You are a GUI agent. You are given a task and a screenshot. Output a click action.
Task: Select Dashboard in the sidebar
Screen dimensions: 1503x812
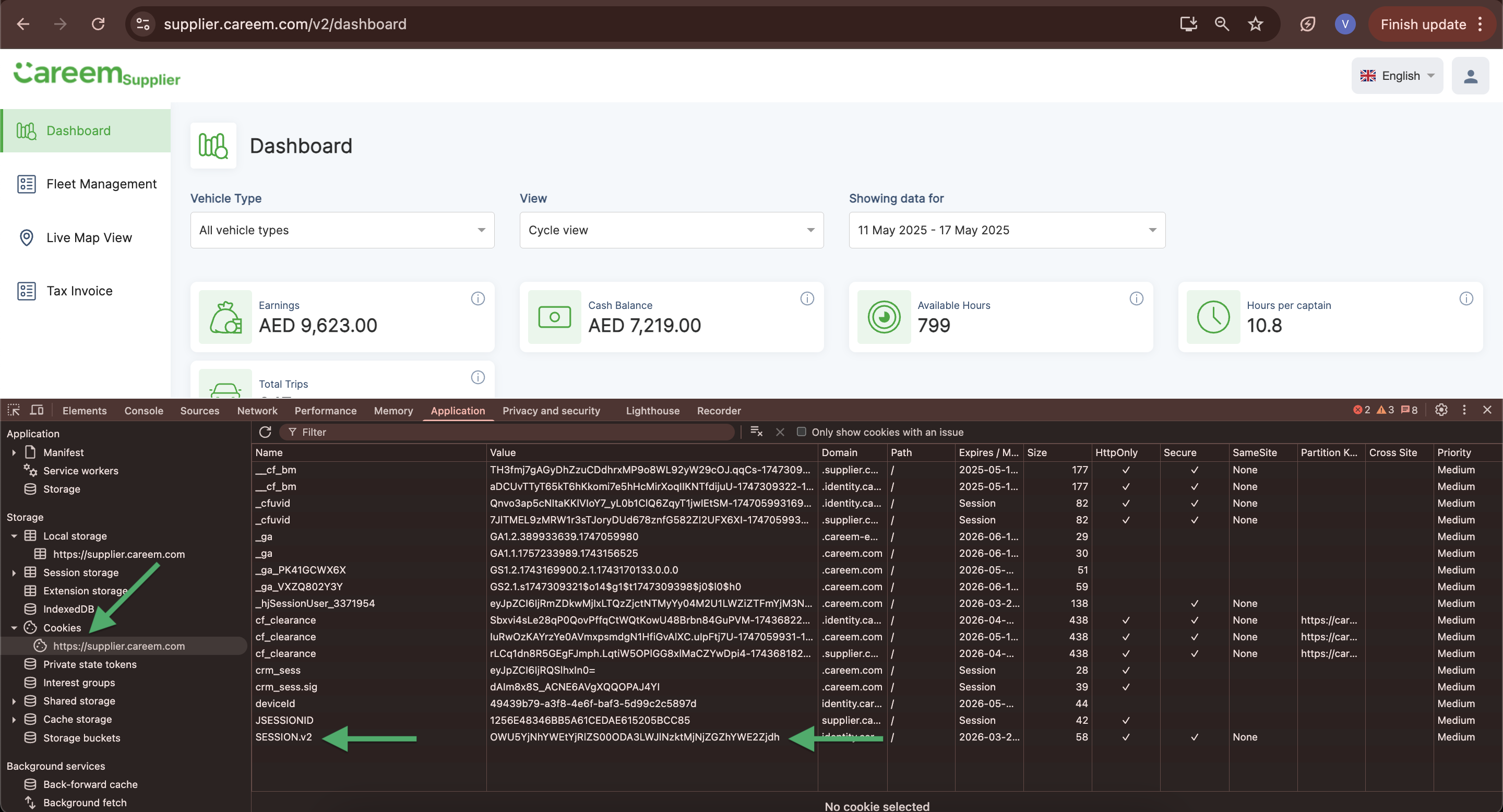[x=86, y=130]
